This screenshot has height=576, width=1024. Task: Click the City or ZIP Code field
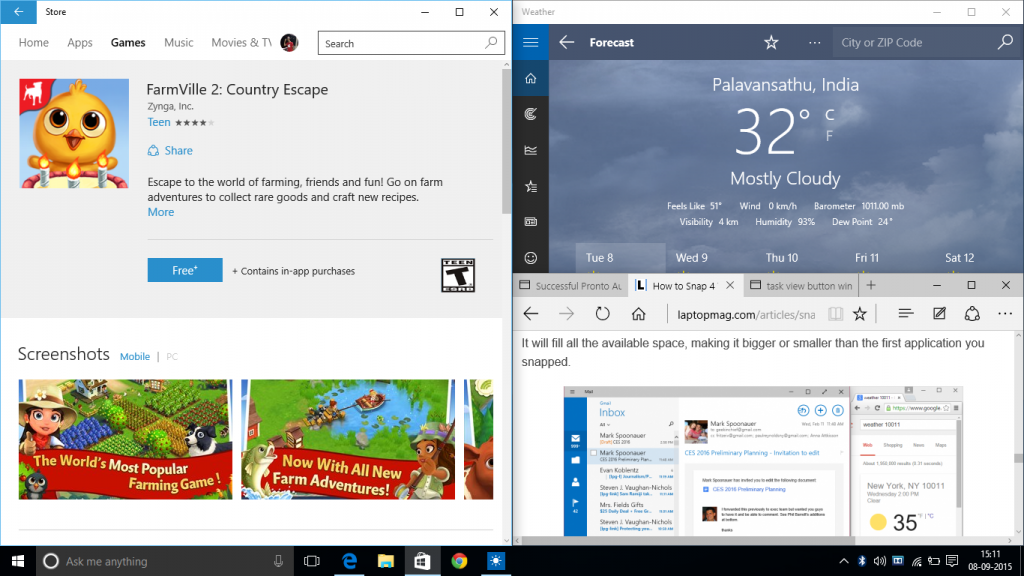pos(914,42)
